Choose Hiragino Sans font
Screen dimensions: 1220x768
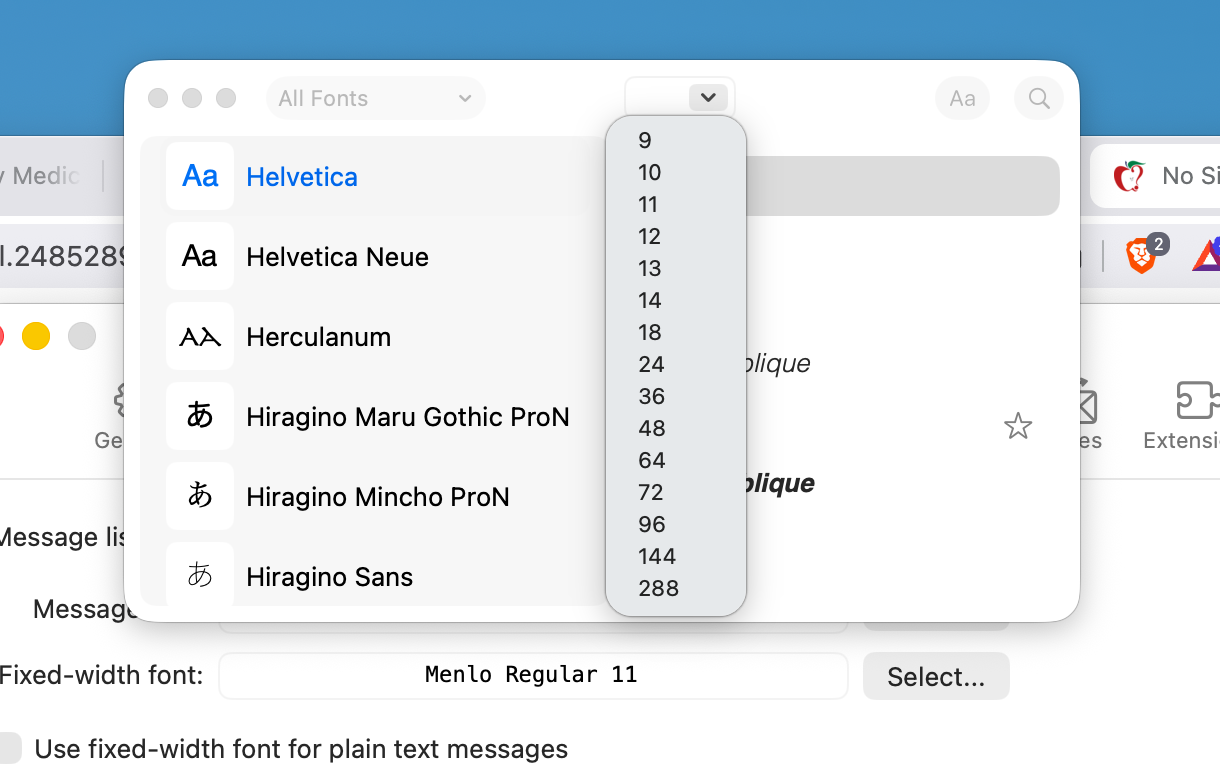(329, 577)
